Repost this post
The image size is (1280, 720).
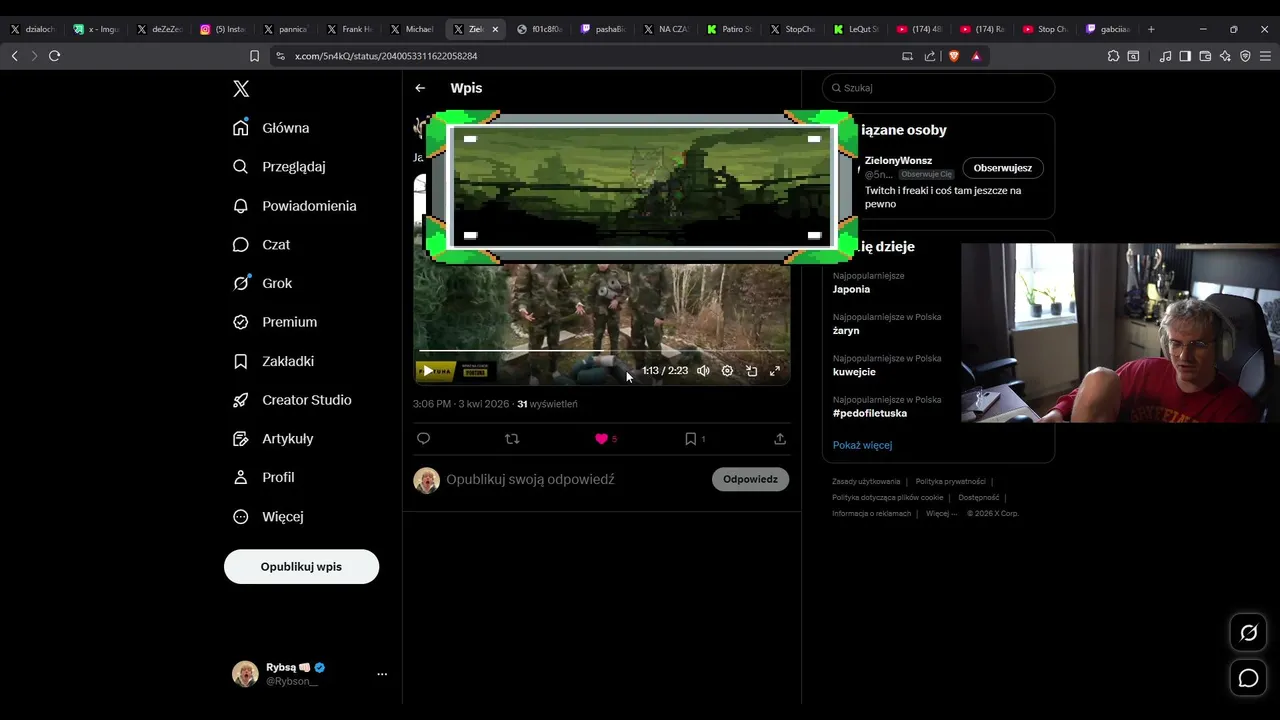512,439
